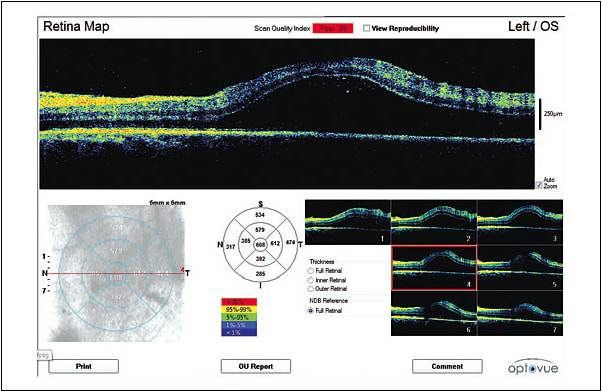The height and width of the screenshot is (392, 602).
Task: Click superior inner value 579 in grid
Action: tap(260, 230)
